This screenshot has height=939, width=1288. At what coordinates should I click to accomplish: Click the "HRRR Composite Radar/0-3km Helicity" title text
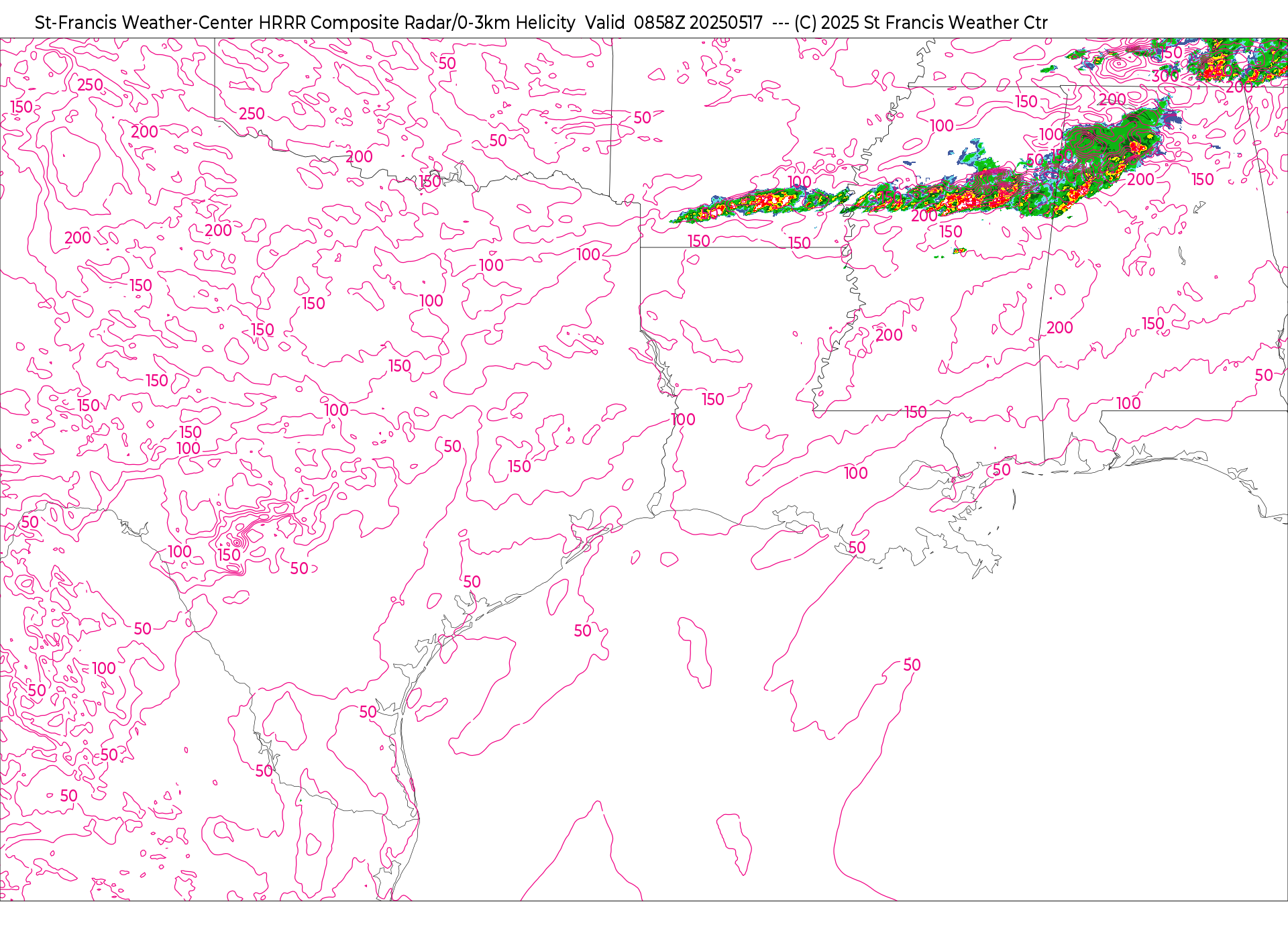pos(417,23)
